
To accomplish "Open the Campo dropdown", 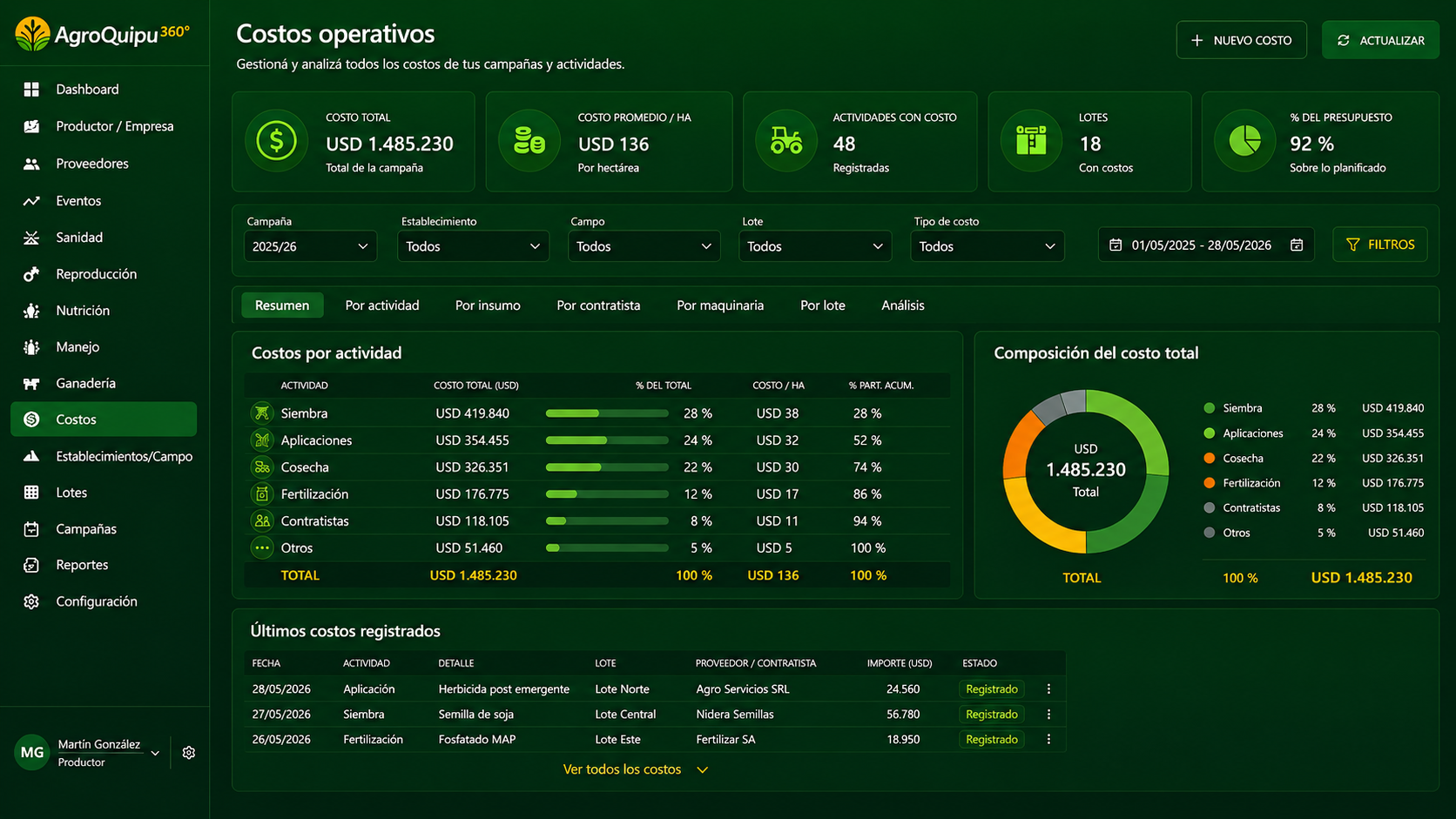I will (644, 246).
